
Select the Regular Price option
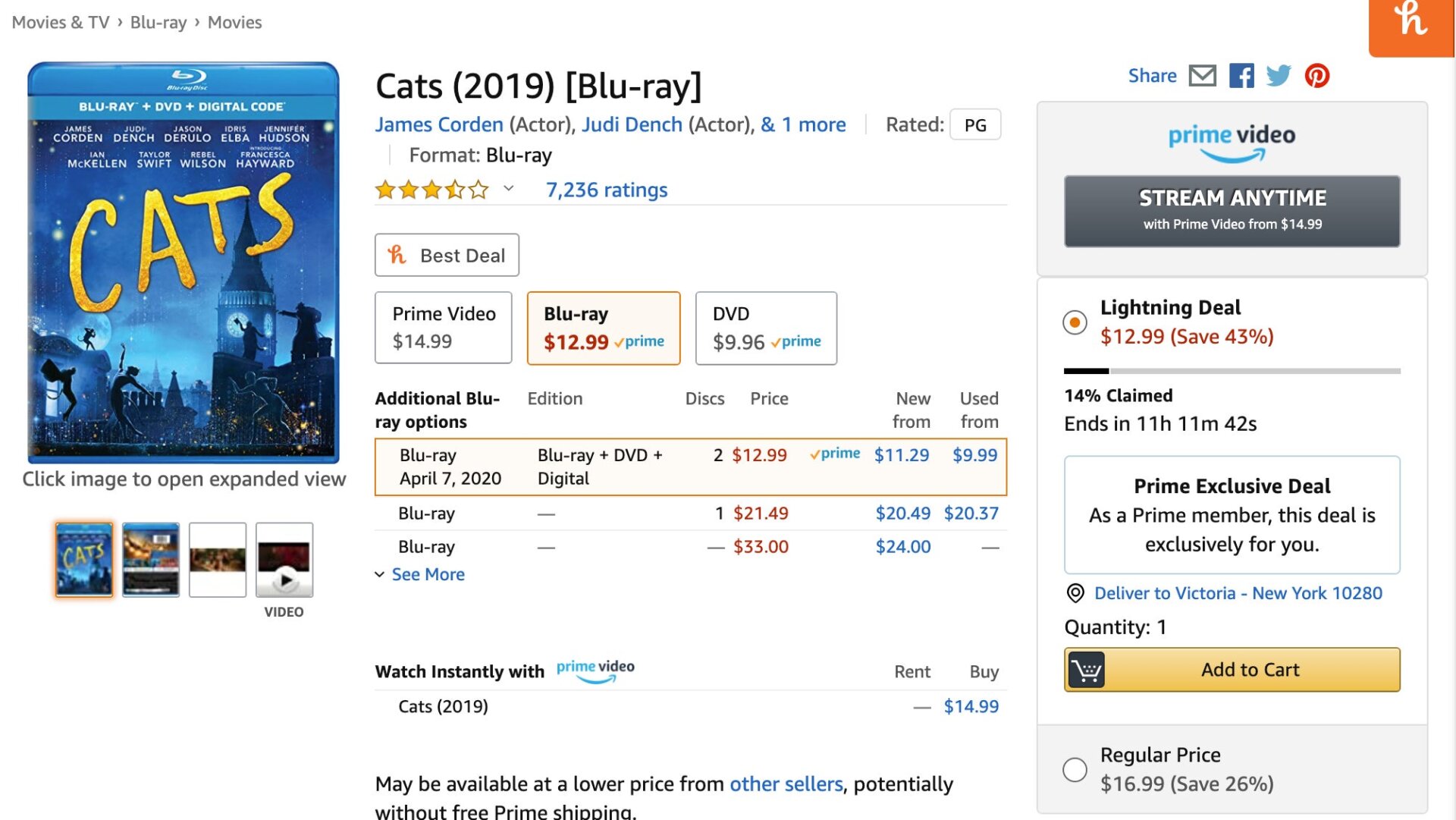click(1074, 769)
